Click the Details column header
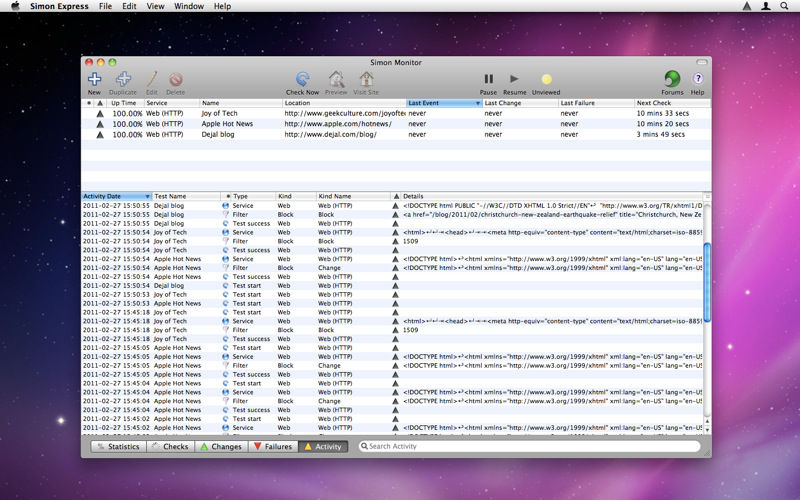 tap(552, 196)
